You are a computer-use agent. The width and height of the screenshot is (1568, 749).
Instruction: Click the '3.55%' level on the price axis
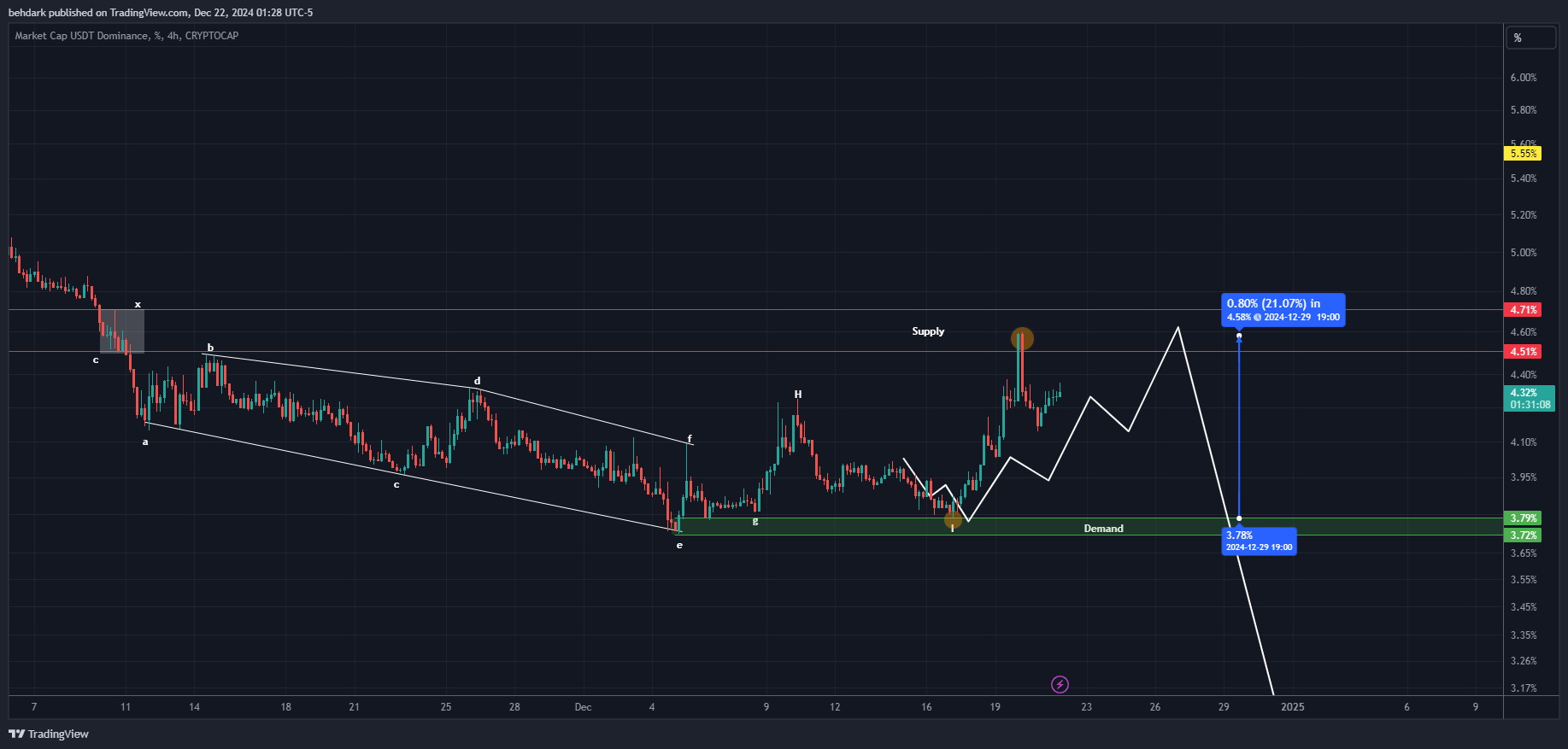(1524, 580)
